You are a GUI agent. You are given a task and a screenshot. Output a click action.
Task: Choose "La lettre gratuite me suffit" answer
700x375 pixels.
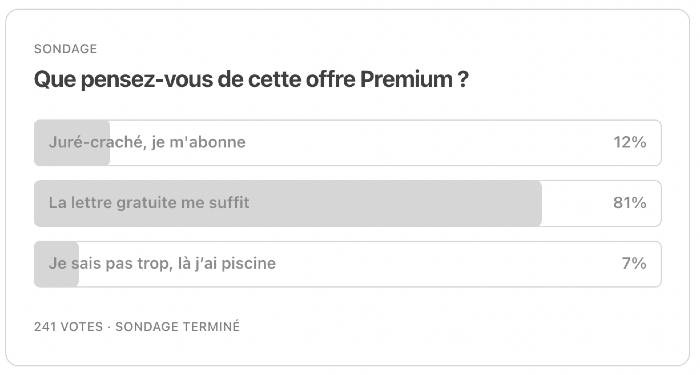tap(348, 203)
